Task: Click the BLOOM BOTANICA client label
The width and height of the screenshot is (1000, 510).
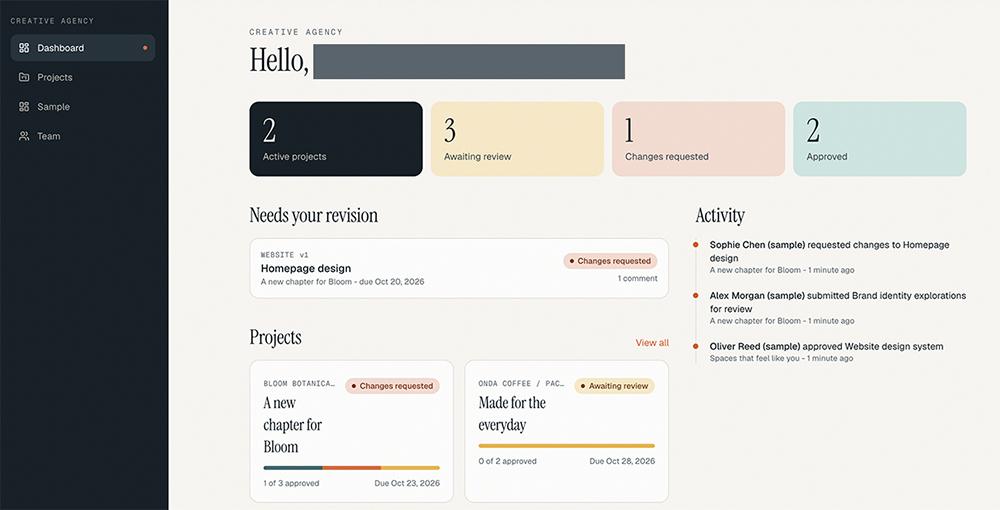Action: click(298, 384)
